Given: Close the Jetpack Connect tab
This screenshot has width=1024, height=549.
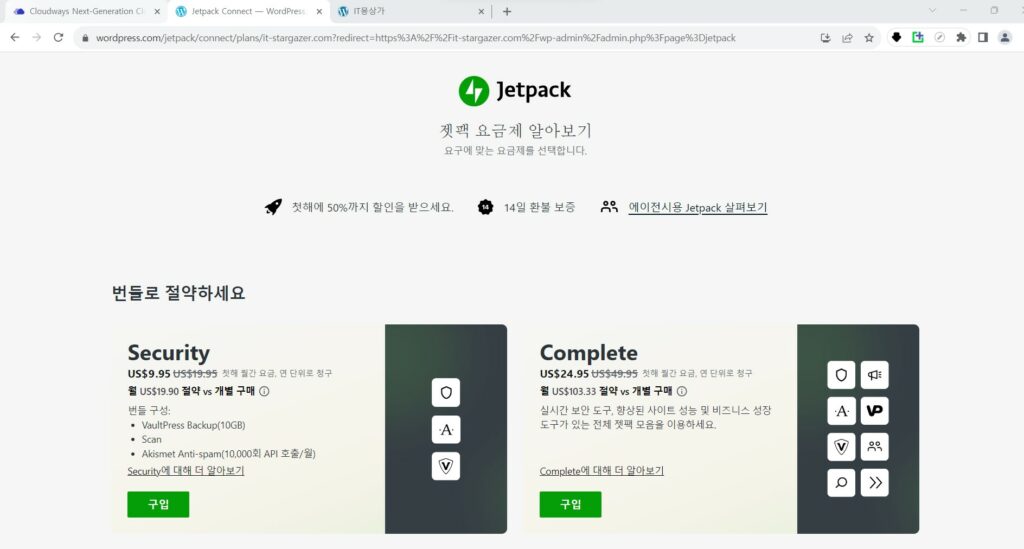Looking at the screenshot, I should [319, 11].
